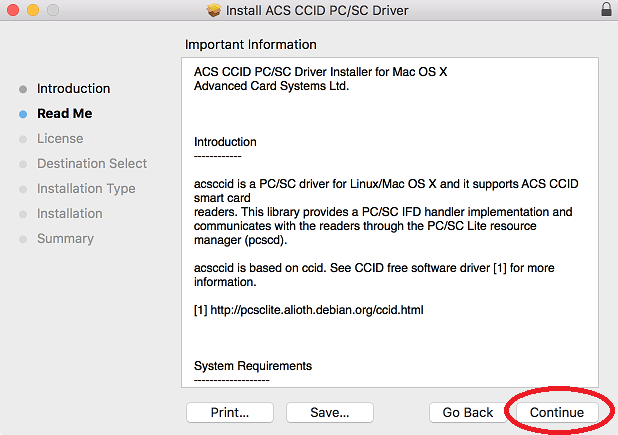Screen dimensions: 618x435
Task: Print the Read Me text
Action: click(x=230, y=413)
